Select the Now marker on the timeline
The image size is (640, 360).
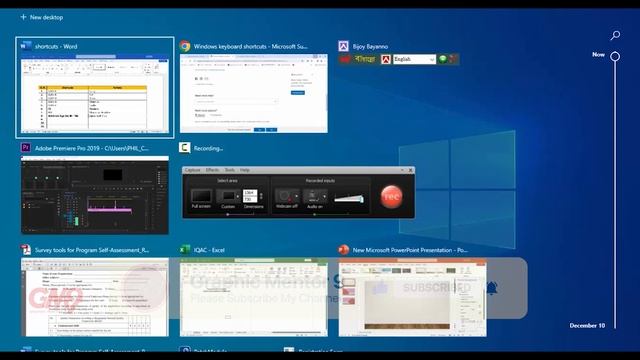(615, 56)
